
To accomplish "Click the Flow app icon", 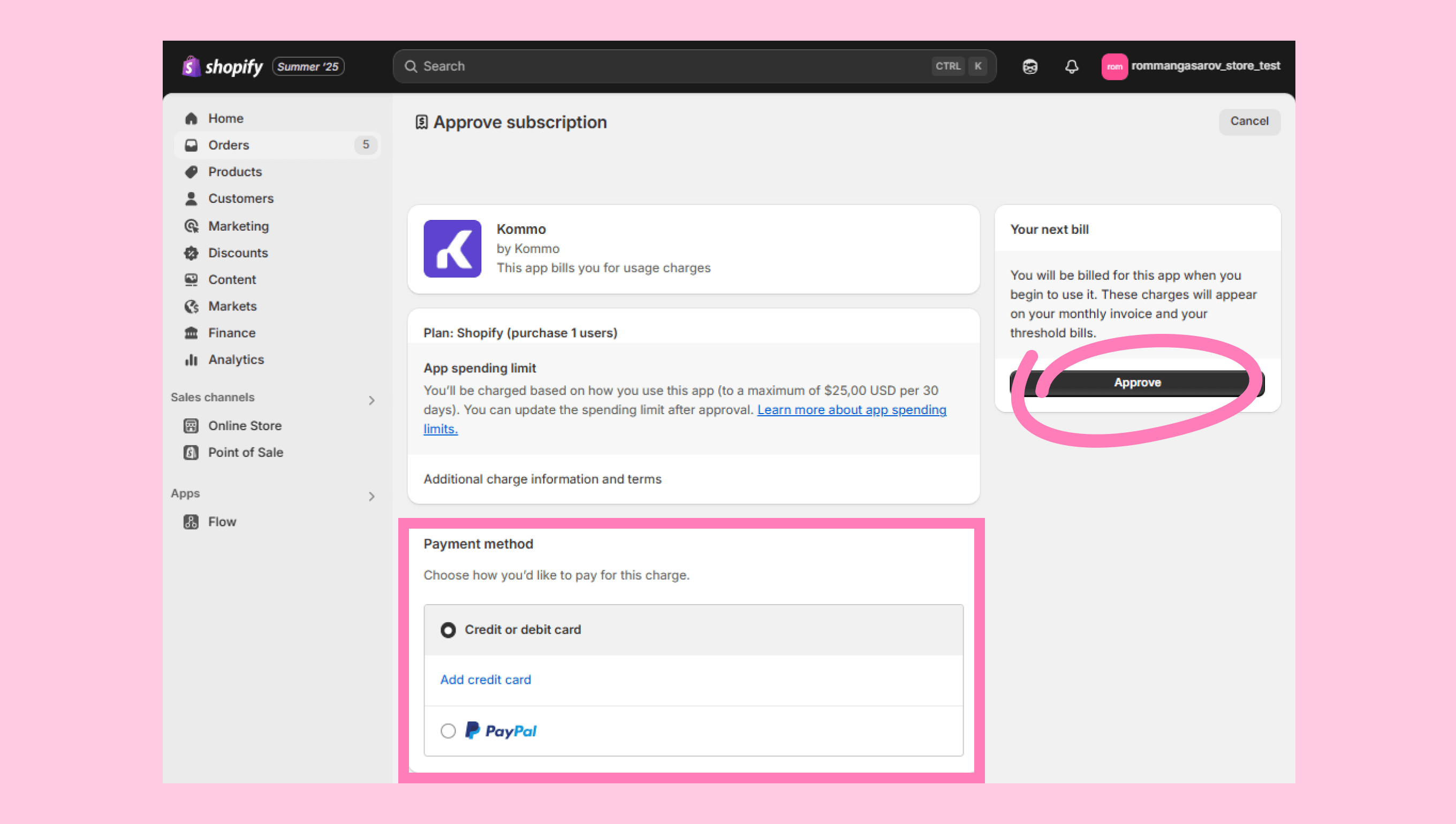I will click(191, 522).
